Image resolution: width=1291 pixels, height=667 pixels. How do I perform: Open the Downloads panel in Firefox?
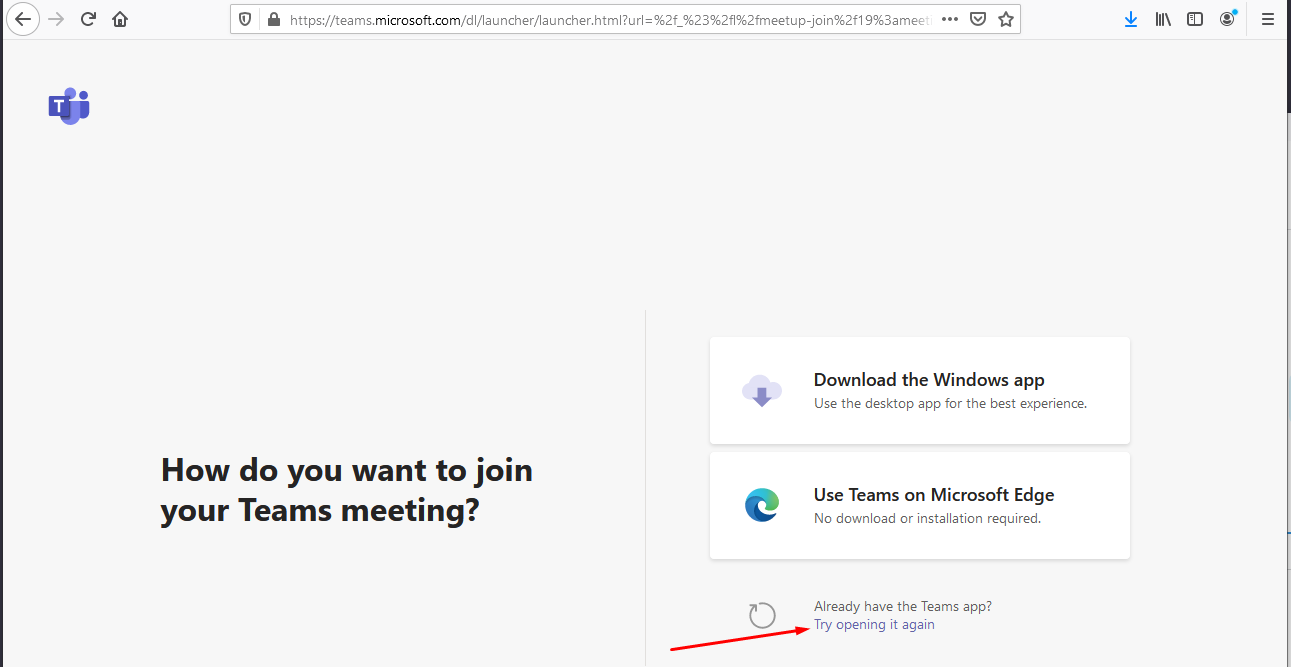[x=1130, y=18]
